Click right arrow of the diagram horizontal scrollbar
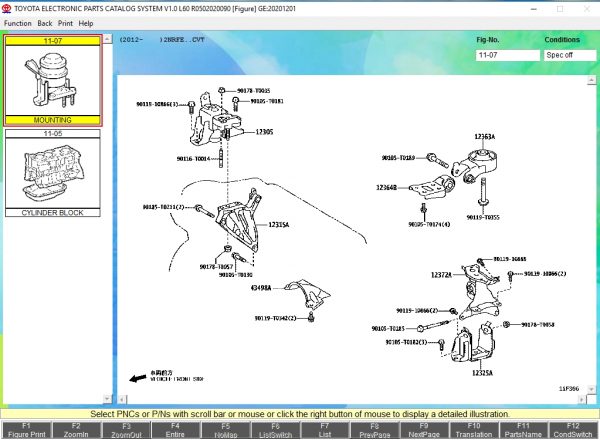The width and height of the screenshot is (600, 440). (x=582, y=399)
